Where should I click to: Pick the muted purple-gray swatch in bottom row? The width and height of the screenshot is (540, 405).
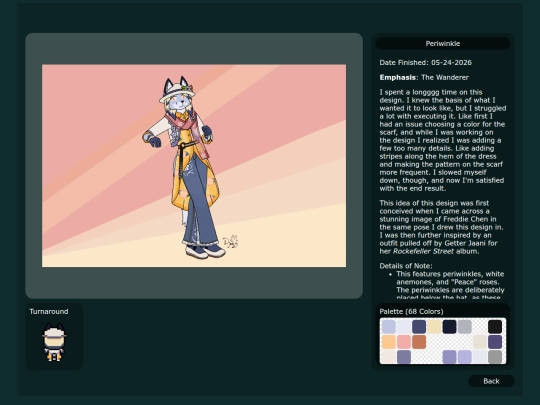coord(404,357)
